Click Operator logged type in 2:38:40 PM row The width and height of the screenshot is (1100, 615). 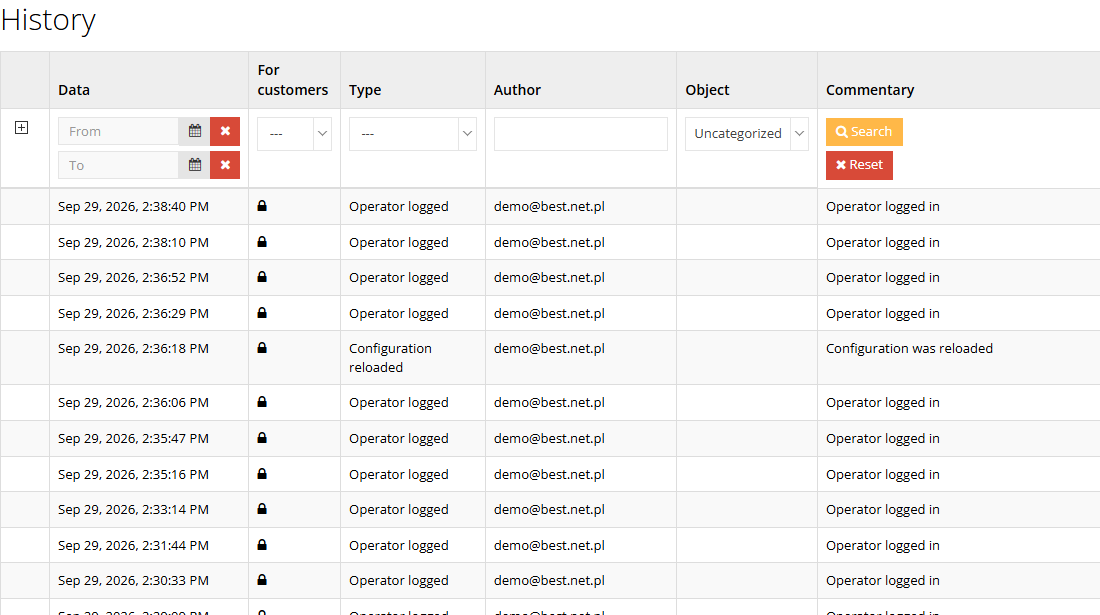[x=398, y=207]
